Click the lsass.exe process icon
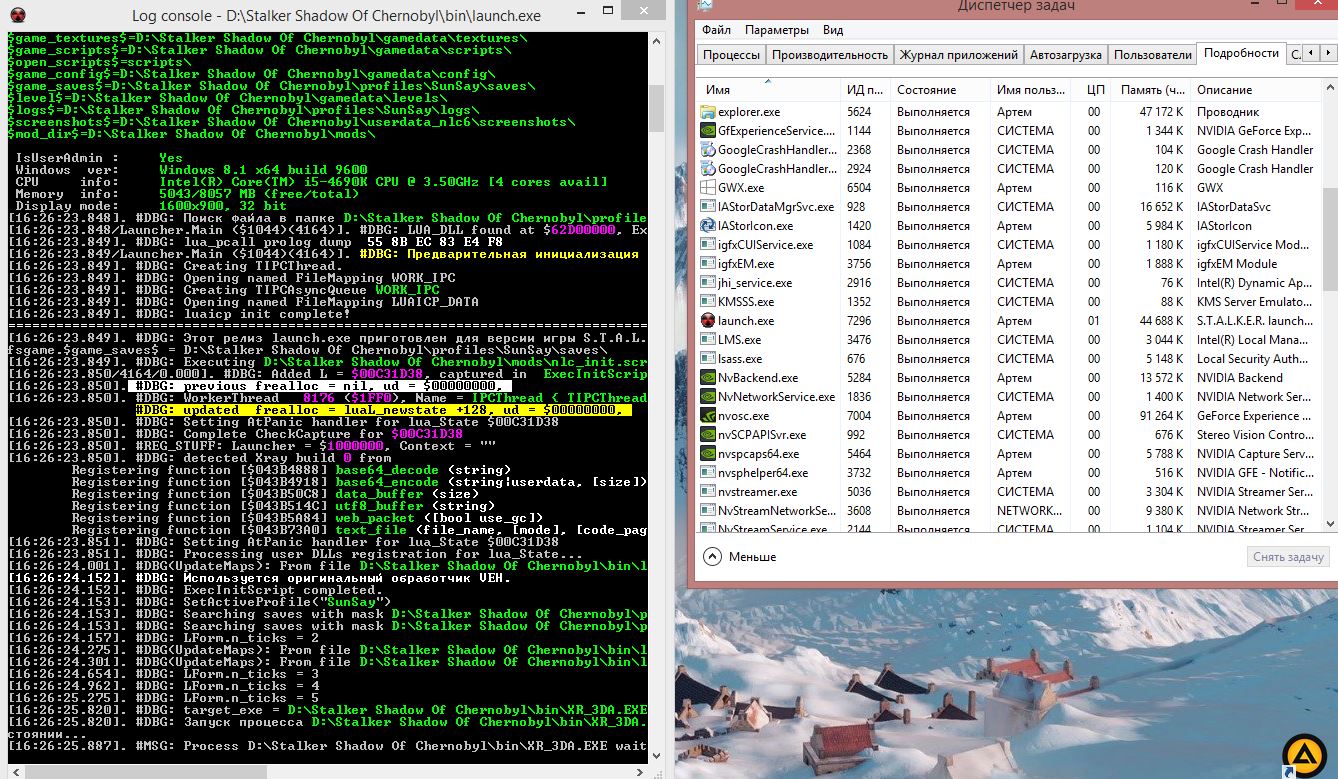This screenshot has width=1338, height=779. coord(708,359)
